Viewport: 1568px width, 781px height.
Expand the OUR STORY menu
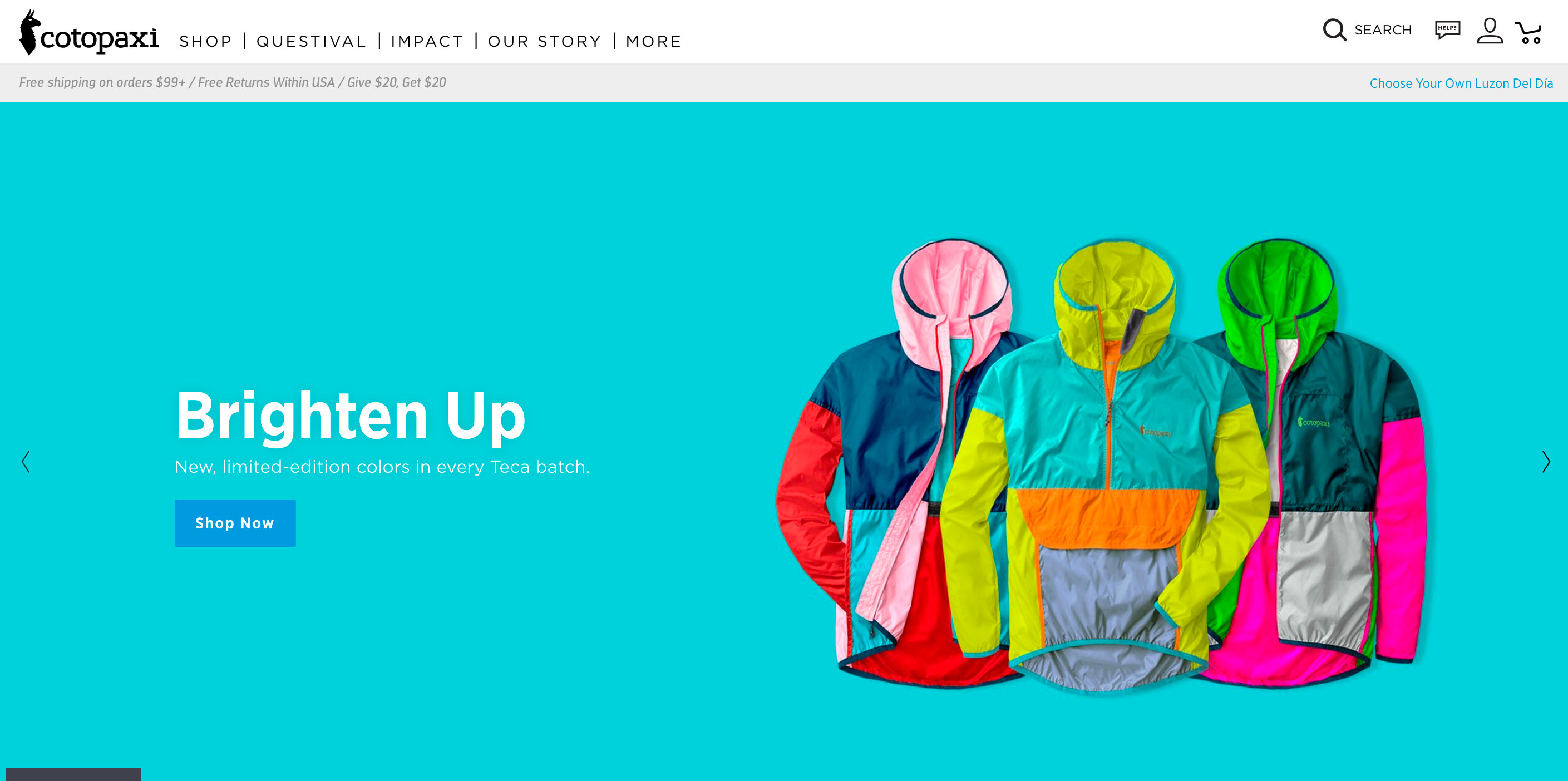(545, 41)
